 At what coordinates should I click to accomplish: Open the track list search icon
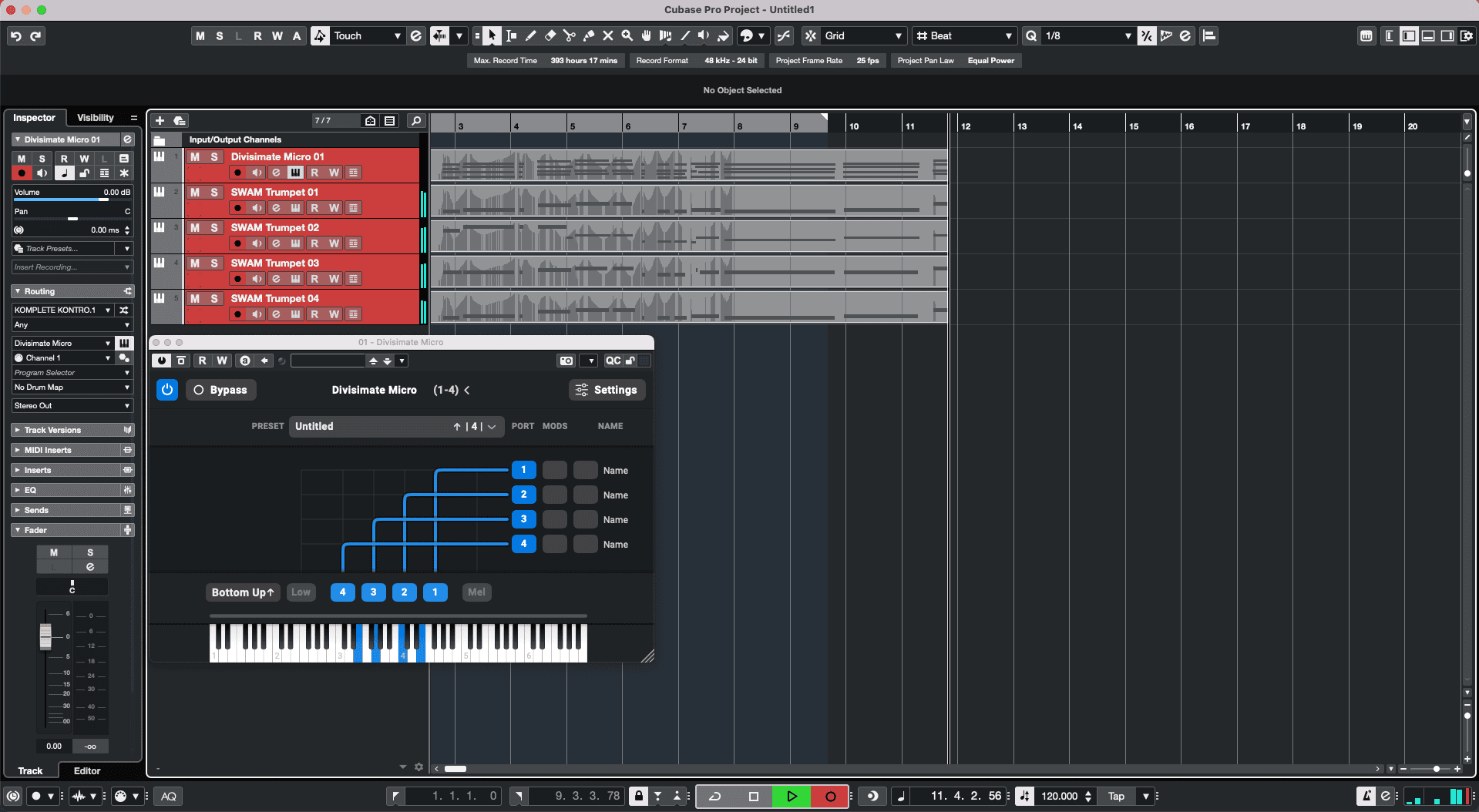[x=416, y=120]
